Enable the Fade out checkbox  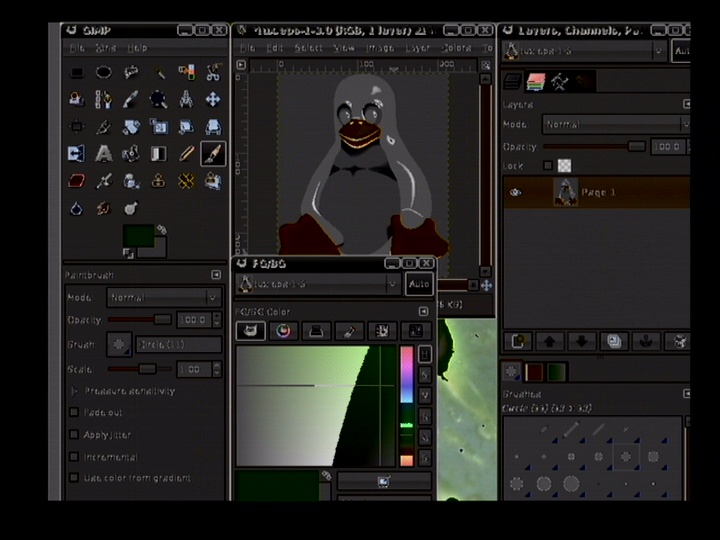(x=73, y=412)
